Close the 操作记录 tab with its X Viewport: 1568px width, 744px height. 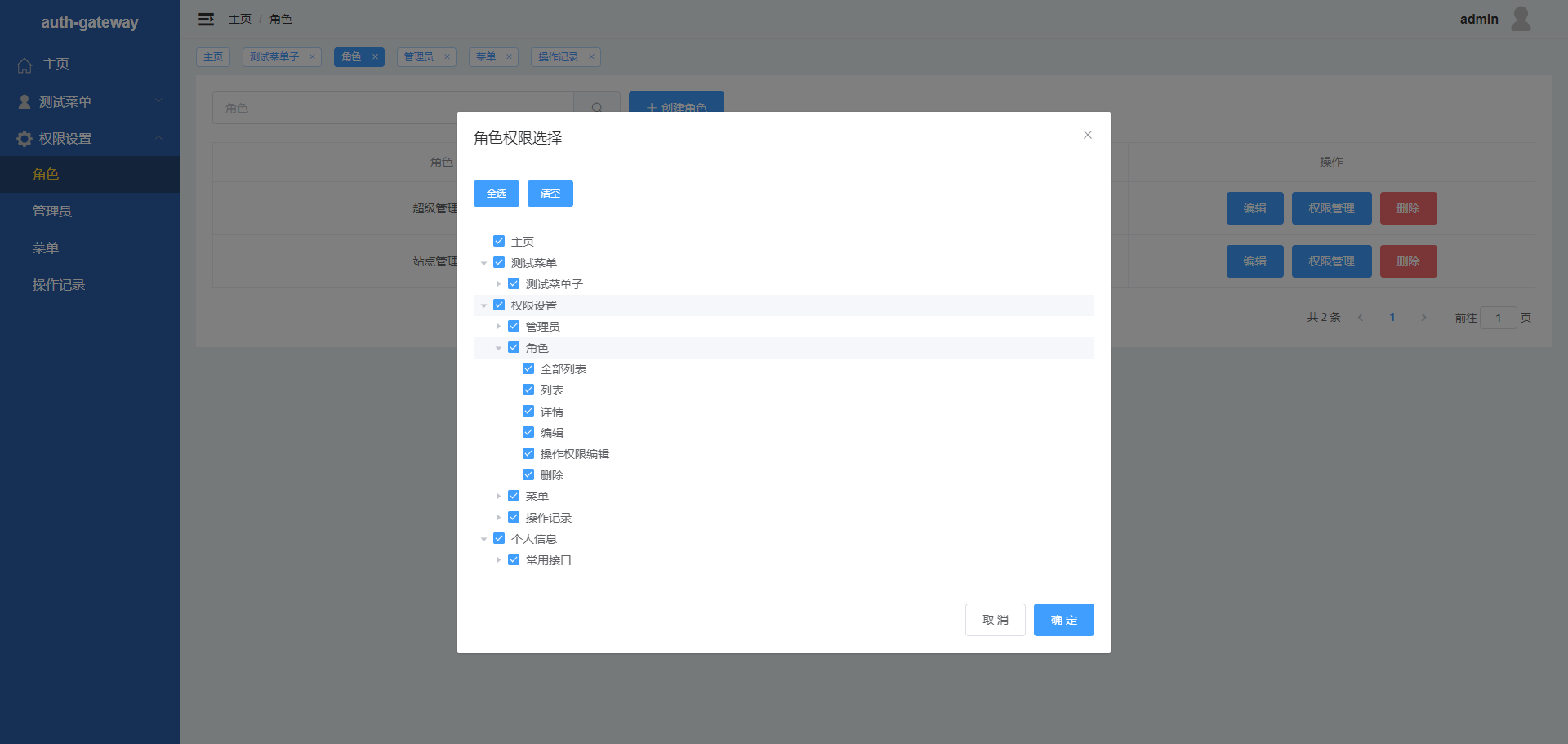point(591,57)
